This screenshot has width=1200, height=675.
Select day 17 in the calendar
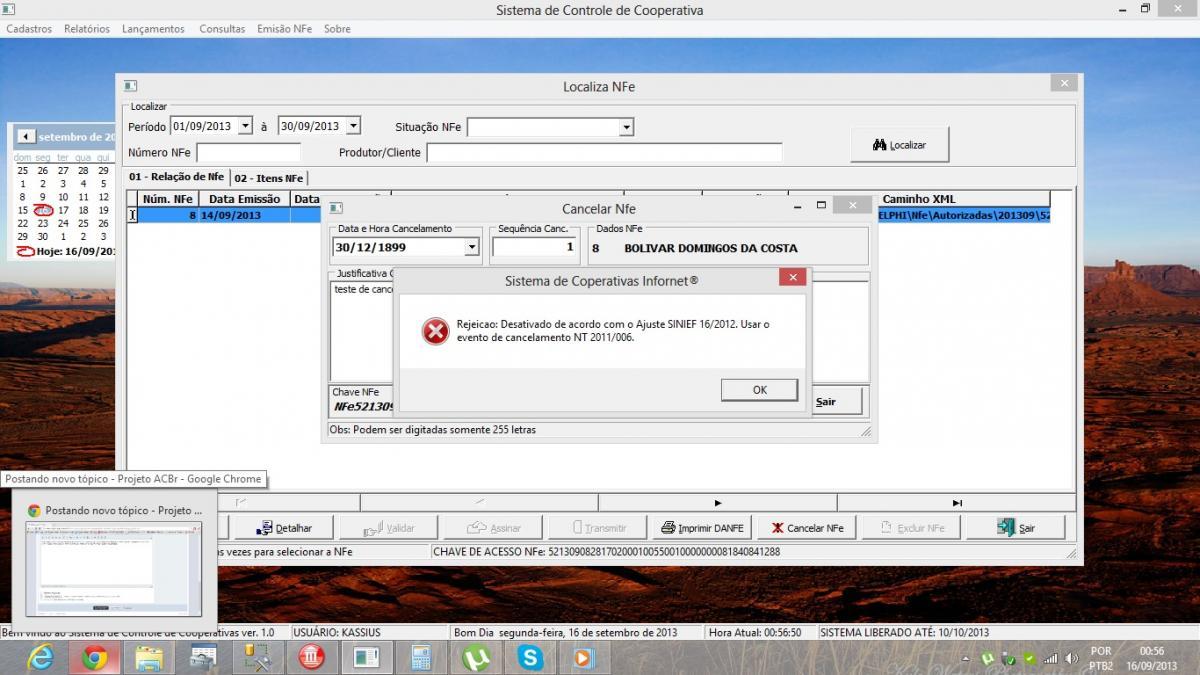click(x=63, y=210)
